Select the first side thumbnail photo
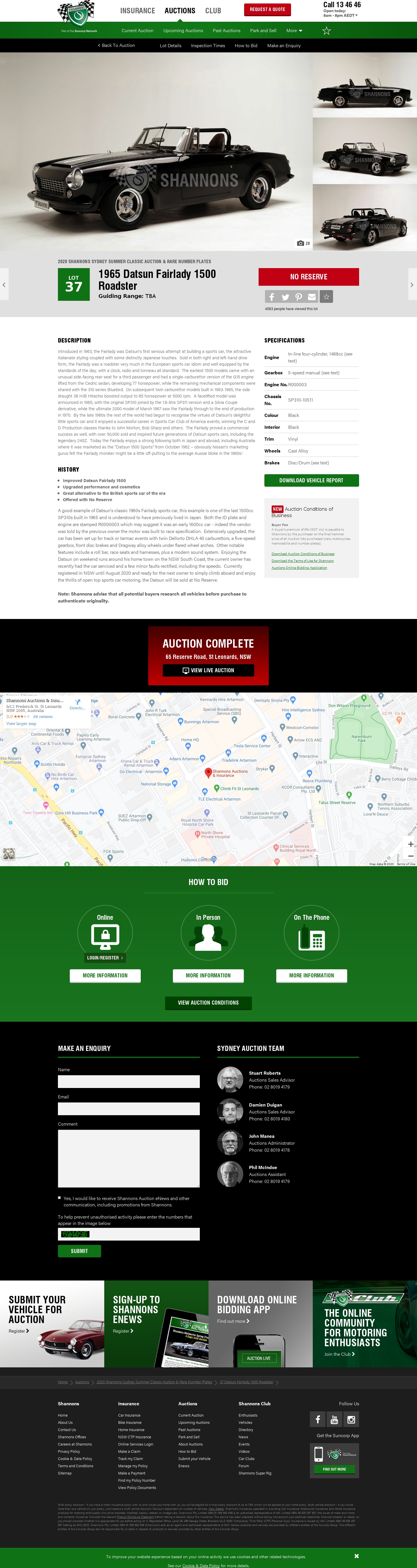The width and height of the screenshot is (417, 1568). coord(365,85)
